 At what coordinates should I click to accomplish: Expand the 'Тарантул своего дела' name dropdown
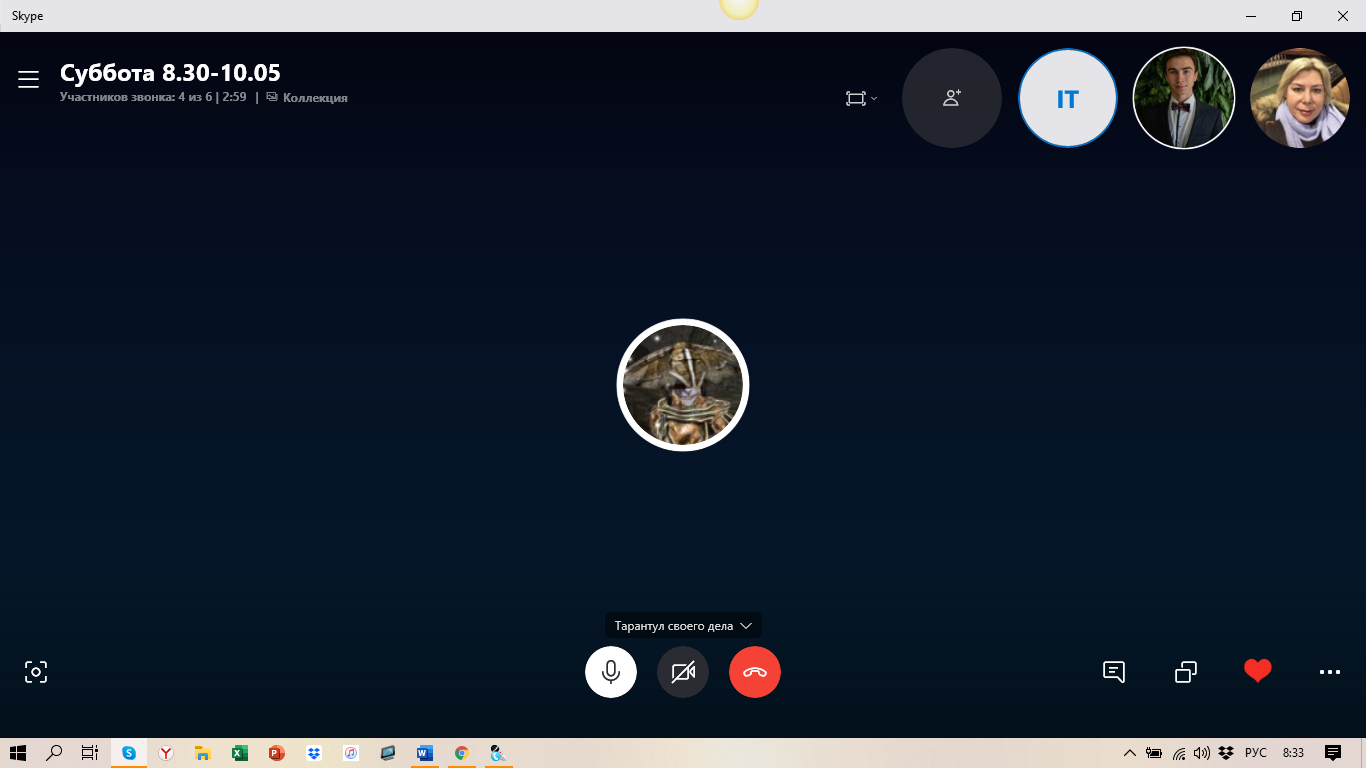tap(683, 626)
